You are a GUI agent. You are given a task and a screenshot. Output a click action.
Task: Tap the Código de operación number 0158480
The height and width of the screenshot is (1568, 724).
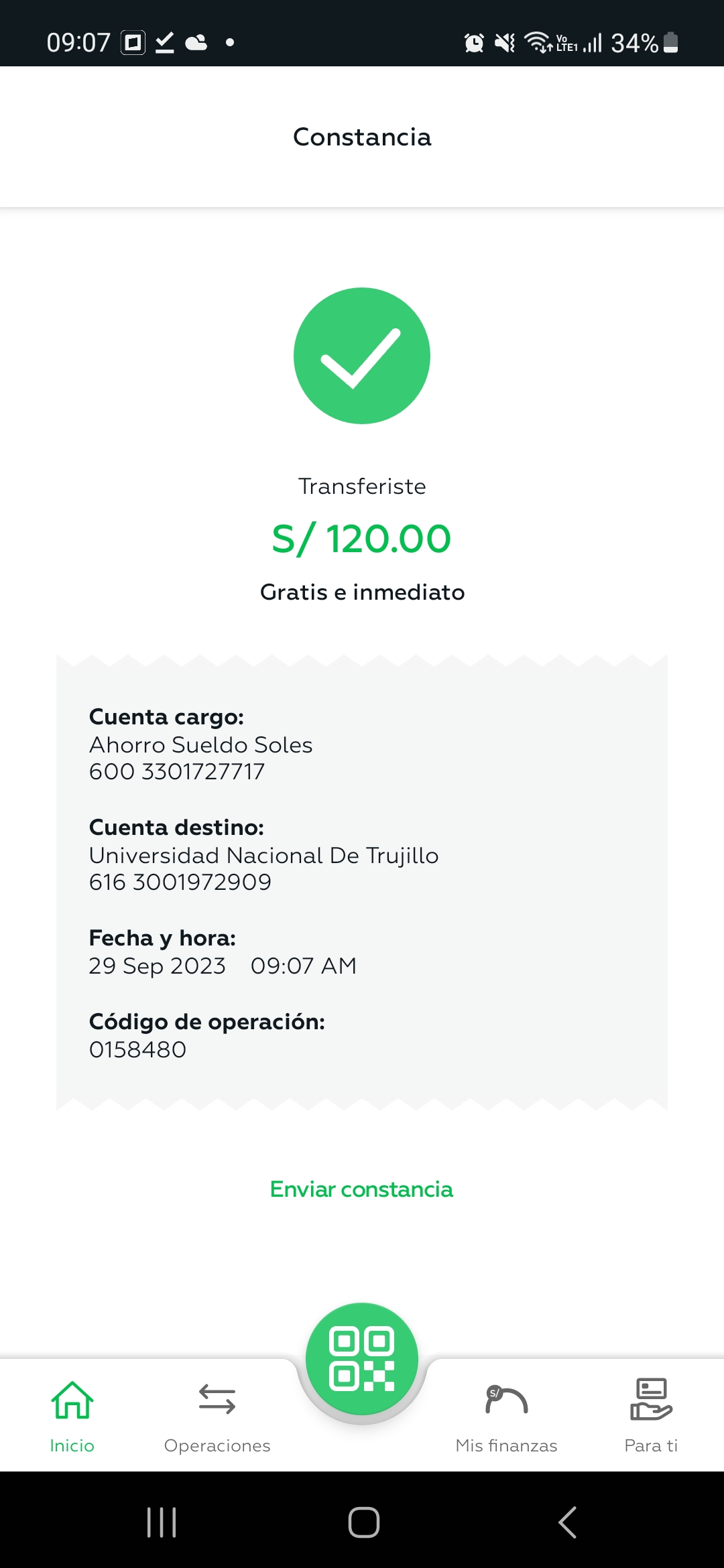click(137, 1049)
